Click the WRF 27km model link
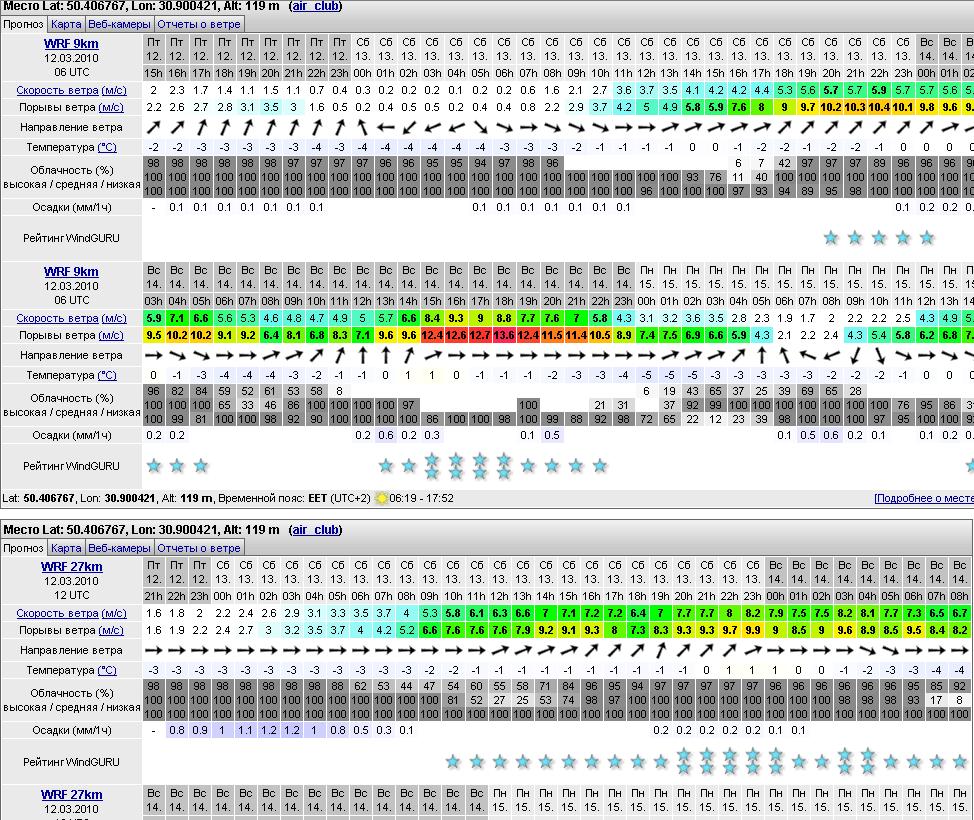 click(71, 567)
